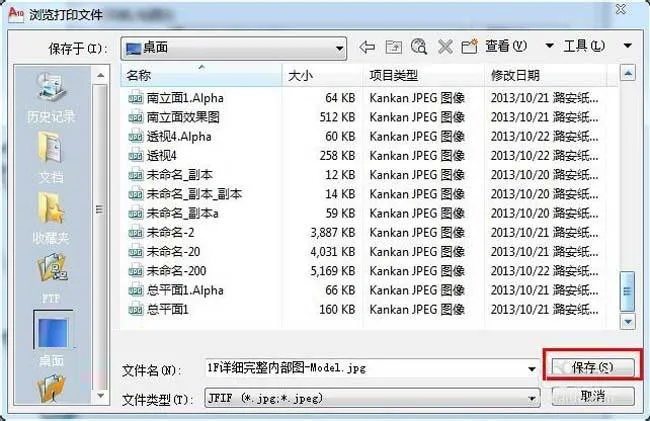
Task: Click the file icon of 南立面效果图
Action: [x=136, y=117]
